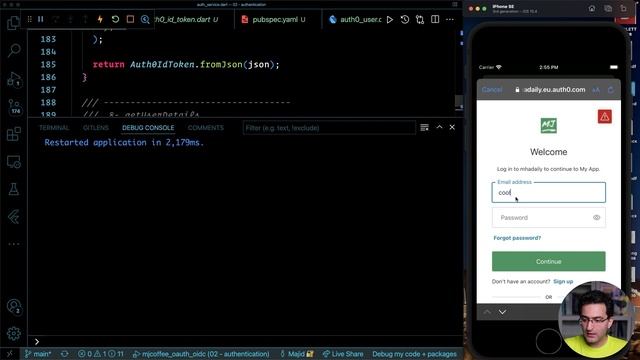Open the TERMINAL panel tab
This screenshot has width=640, height=360.
[54, 128]
